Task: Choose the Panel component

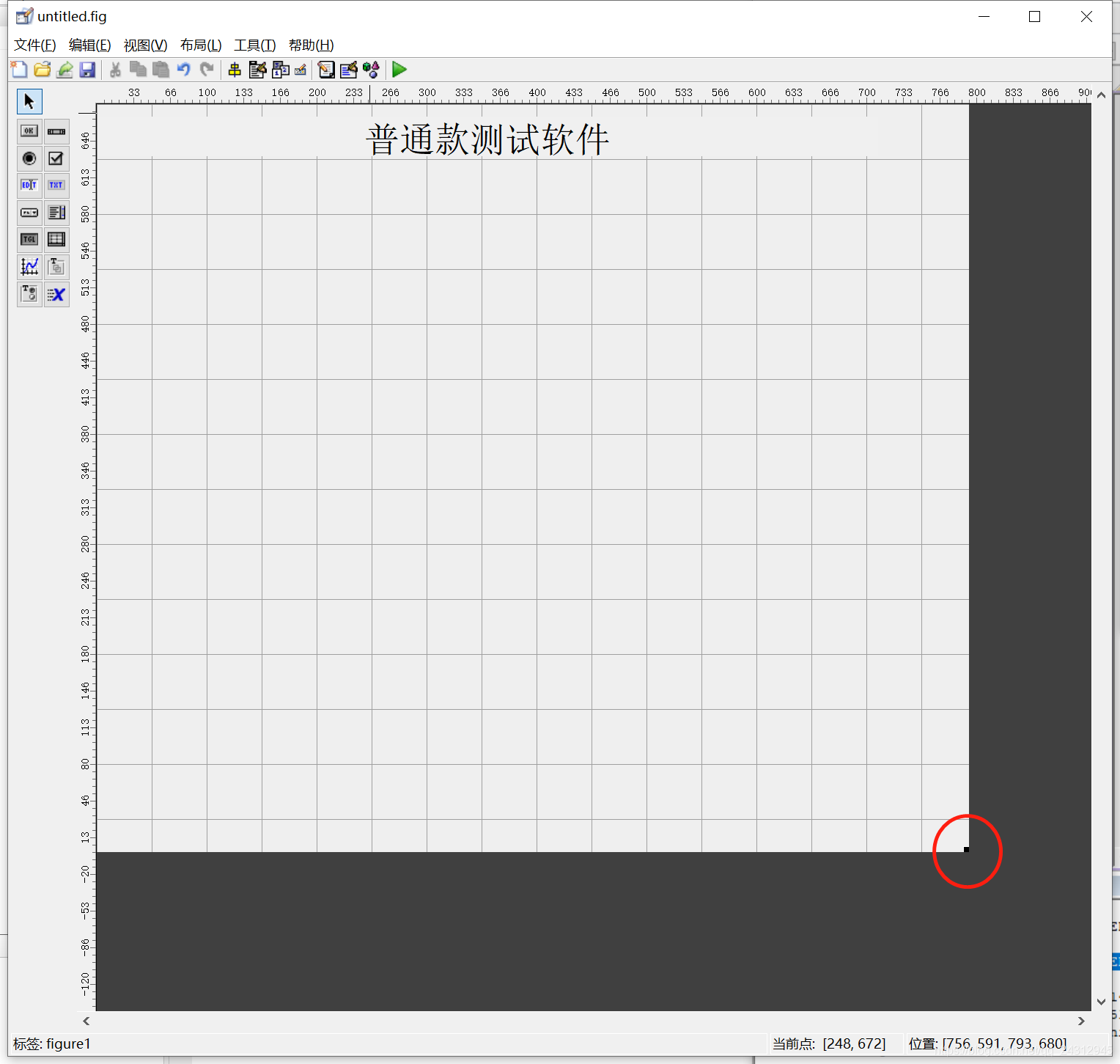Action: pyautogui.click(x=56, y=267)
